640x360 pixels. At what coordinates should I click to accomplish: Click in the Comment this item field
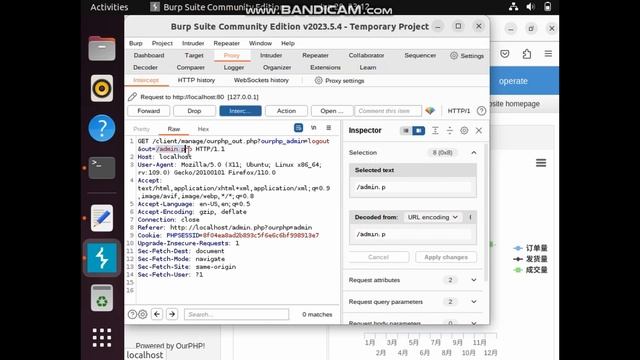point(388,111)
